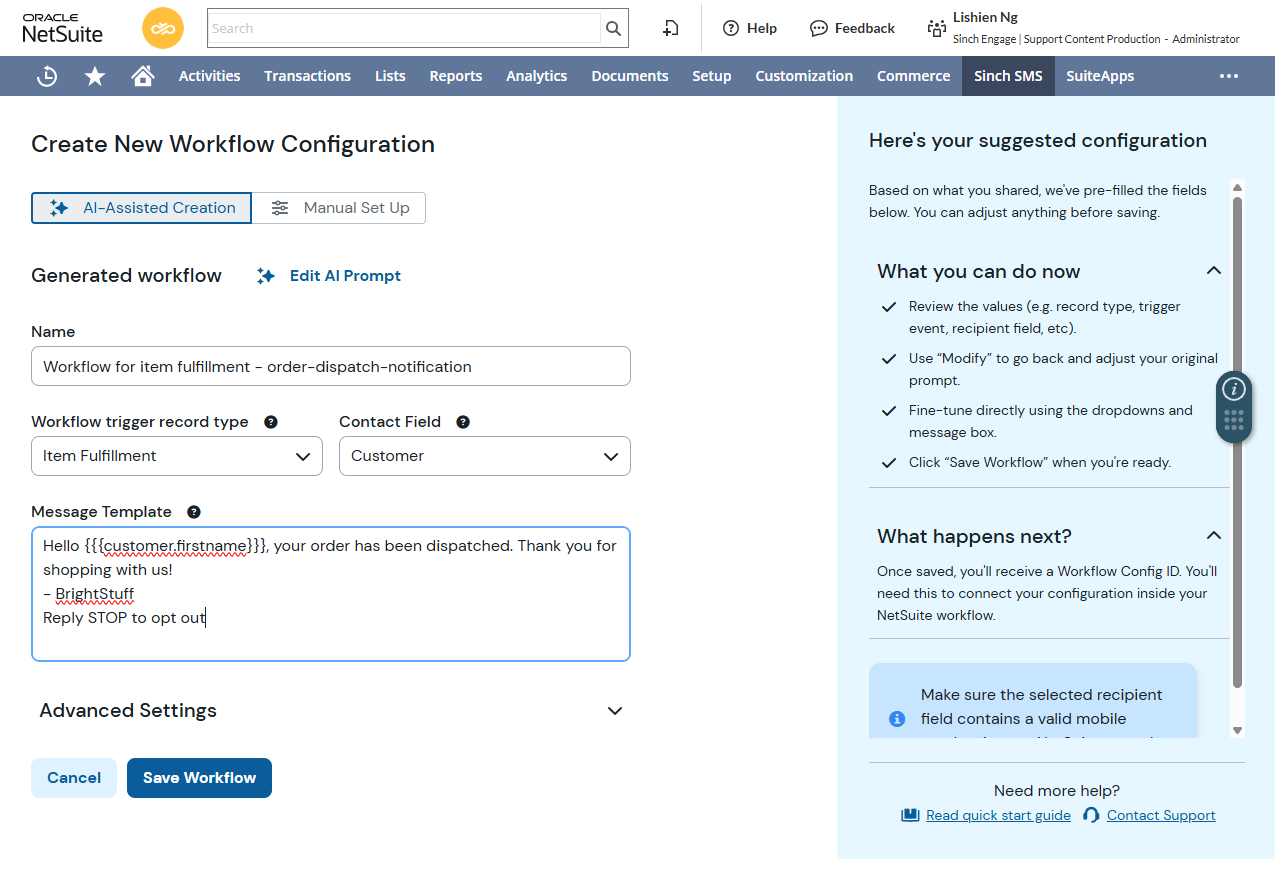Click the Save Workflow button
This screenshot has height=880, width=1275.
pos(199,777)
